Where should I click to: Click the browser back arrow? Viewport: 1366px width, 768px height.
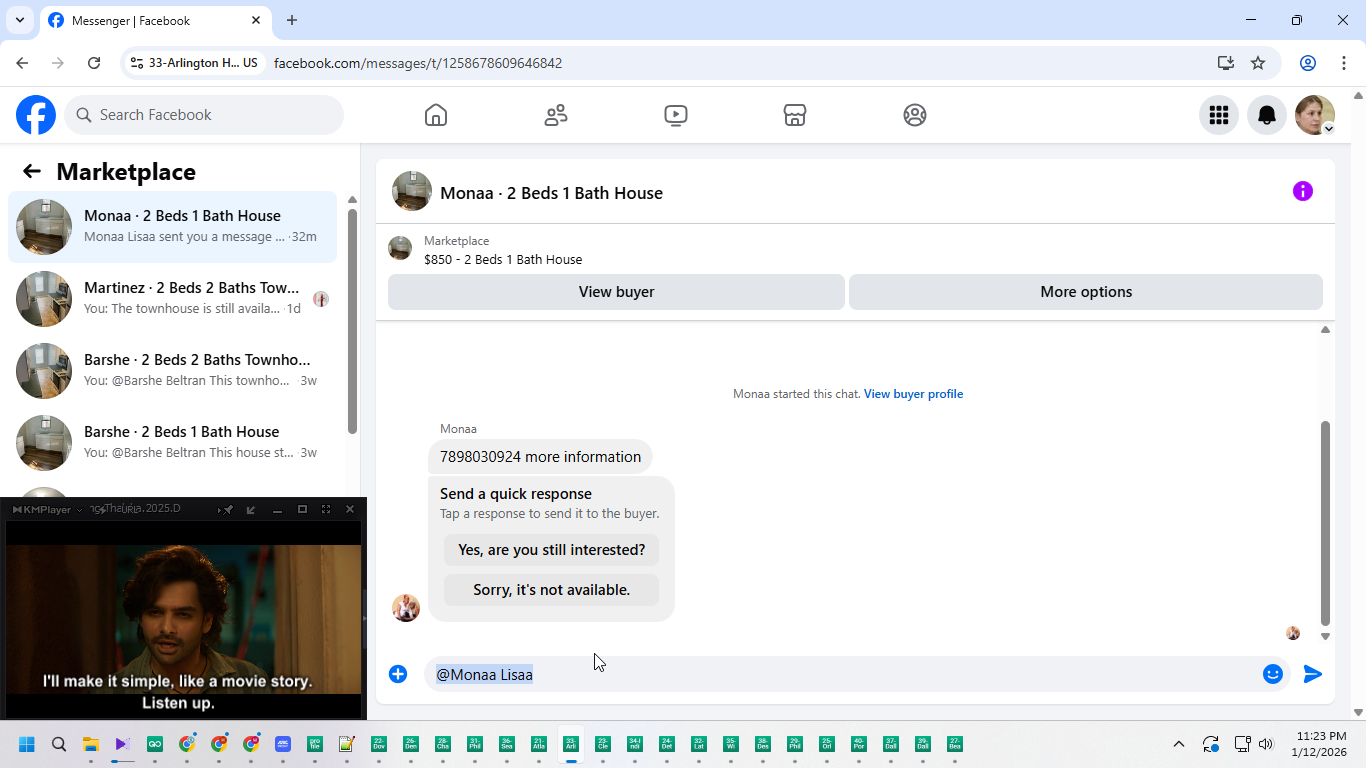tap(22, 63)
